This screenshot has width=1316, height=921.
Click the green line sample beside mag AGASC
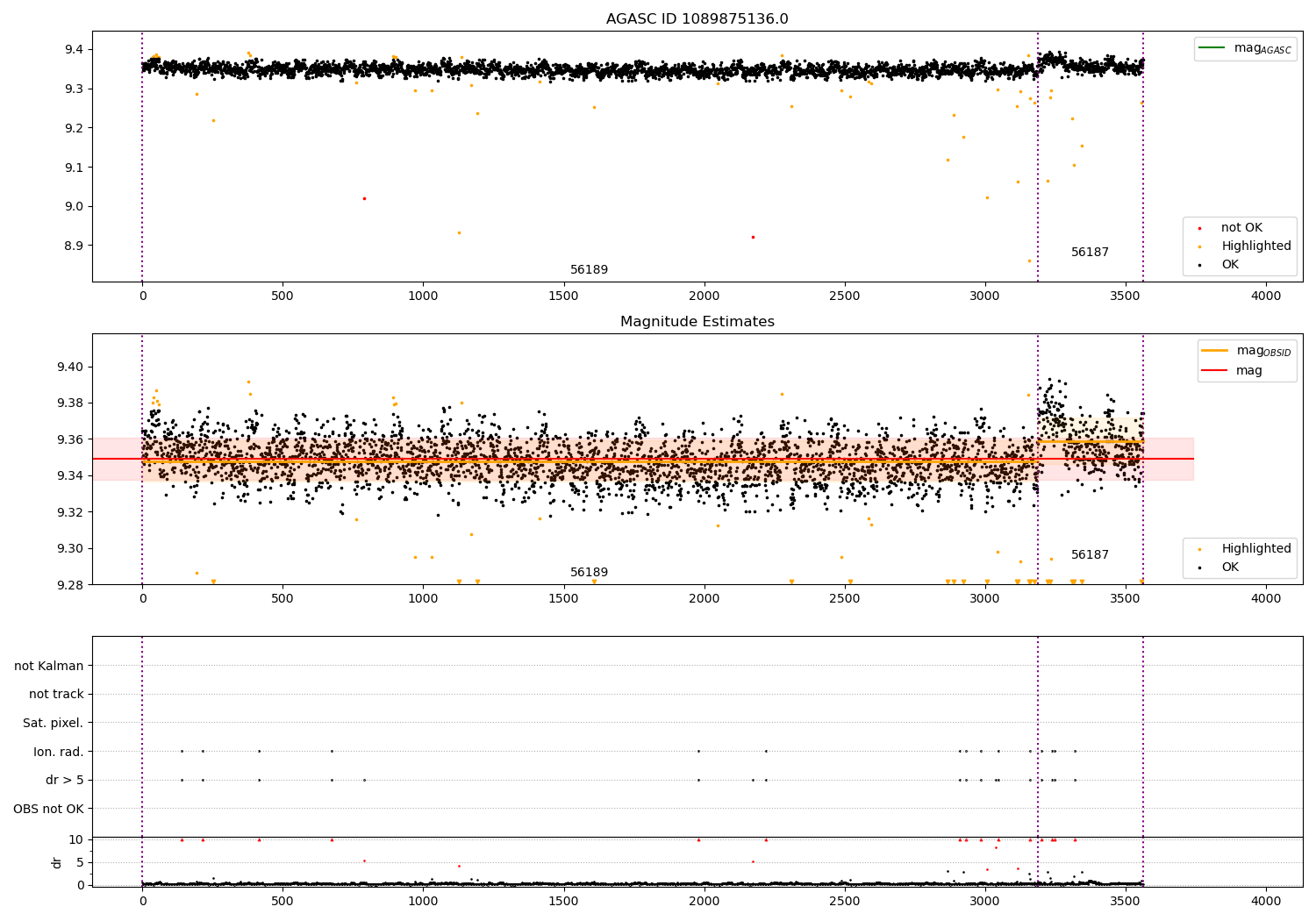click(x=1212, y=48)
